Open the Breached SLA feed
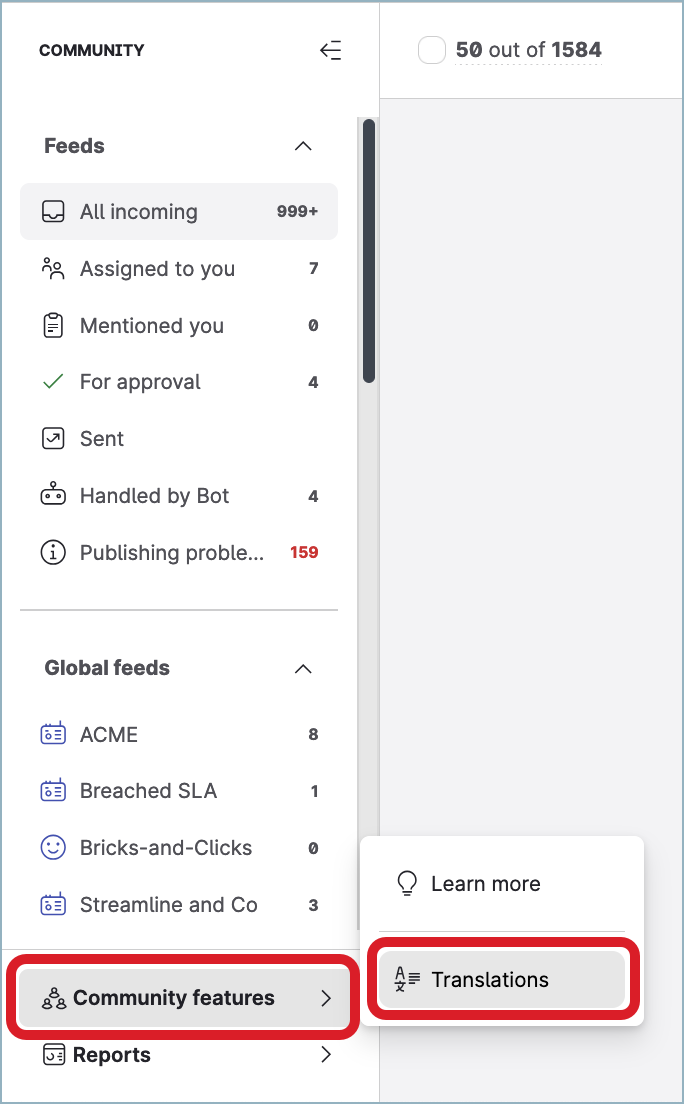 148,791
